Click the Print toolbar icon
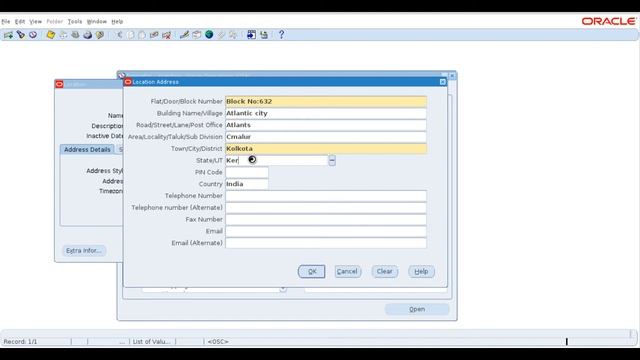The image size is (640, 360). (x=88, y=35)
